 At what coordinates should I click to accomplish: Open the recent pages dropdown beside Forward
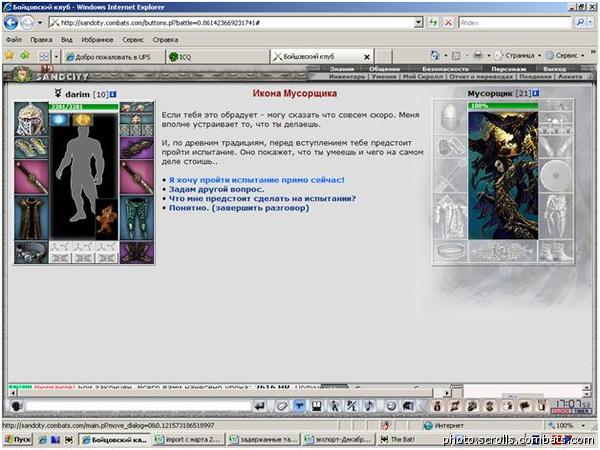coord(40,23)
